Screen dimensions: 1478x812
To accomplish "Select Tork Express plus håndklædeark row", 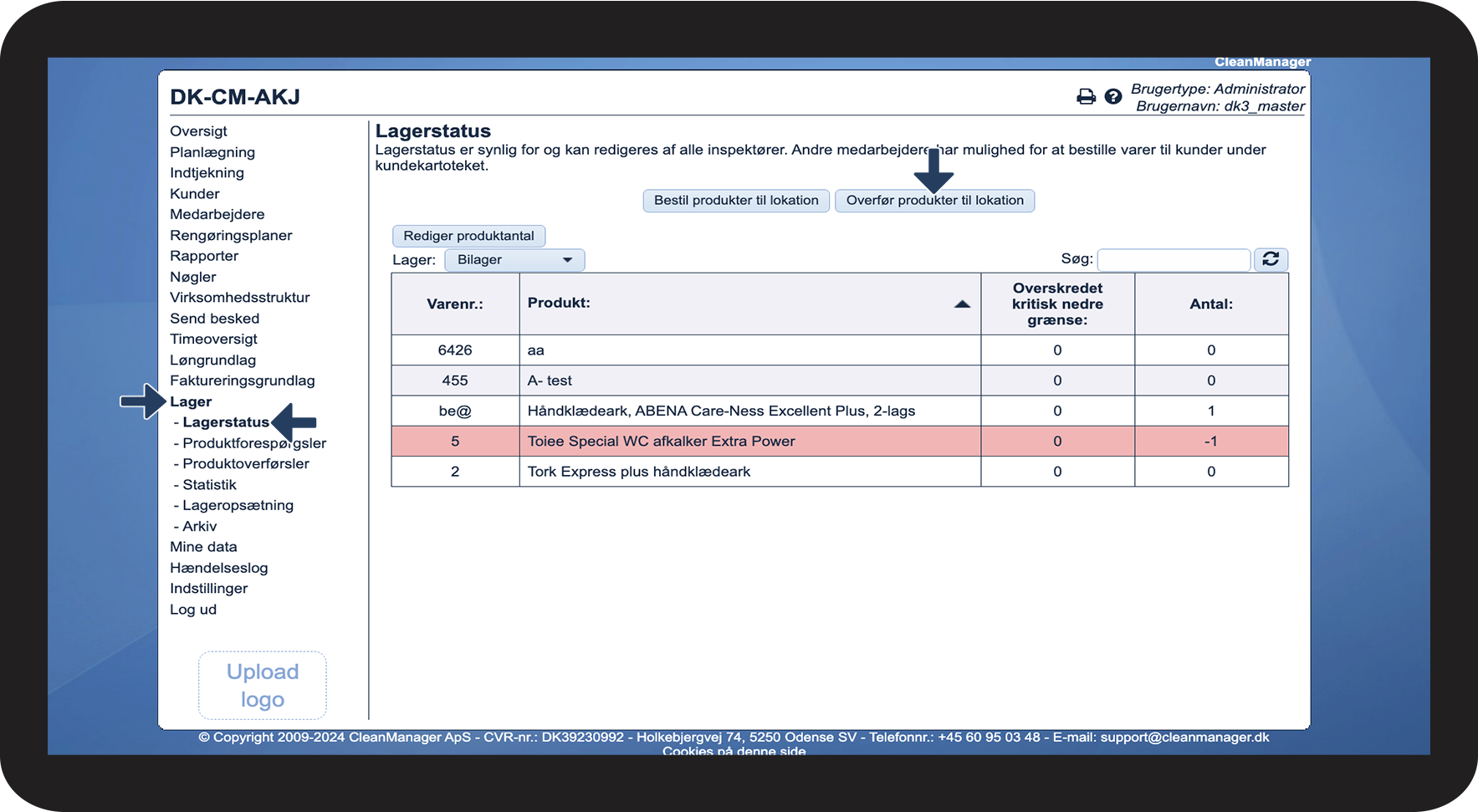I will pyautogui.click(x=840, y=472).
